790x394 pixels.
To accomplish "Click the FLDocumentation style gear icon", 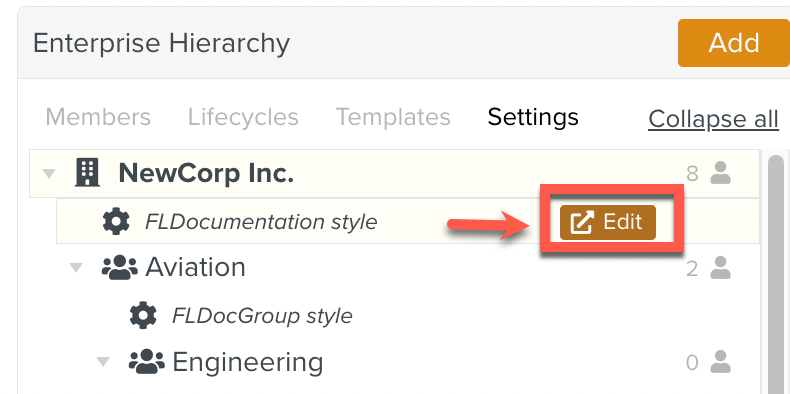I will (116, 221).
